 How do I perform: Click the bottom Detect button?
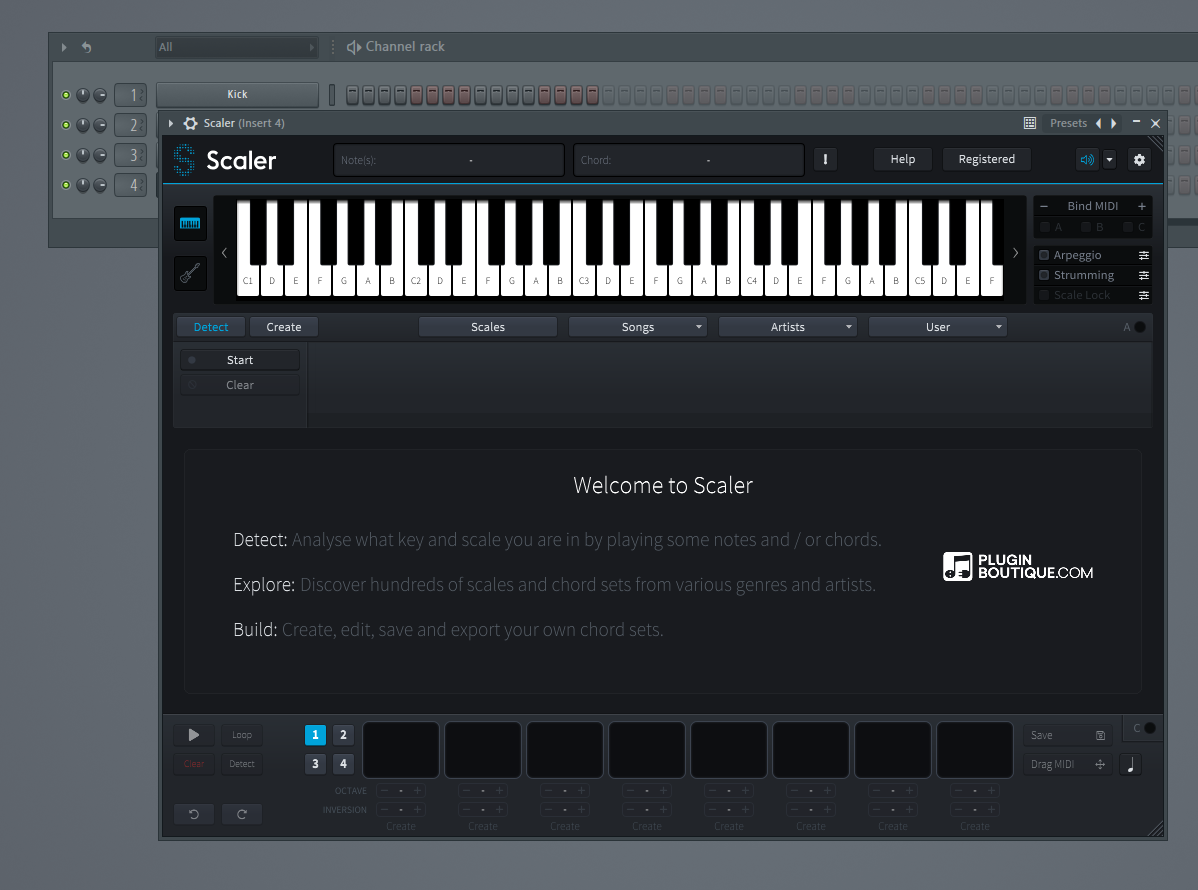(241, 764)
